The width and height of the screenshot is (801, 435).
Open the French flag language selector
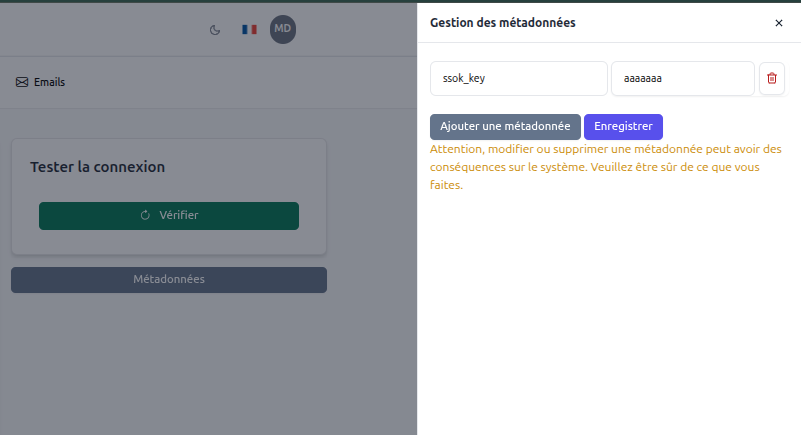point(249,30)
